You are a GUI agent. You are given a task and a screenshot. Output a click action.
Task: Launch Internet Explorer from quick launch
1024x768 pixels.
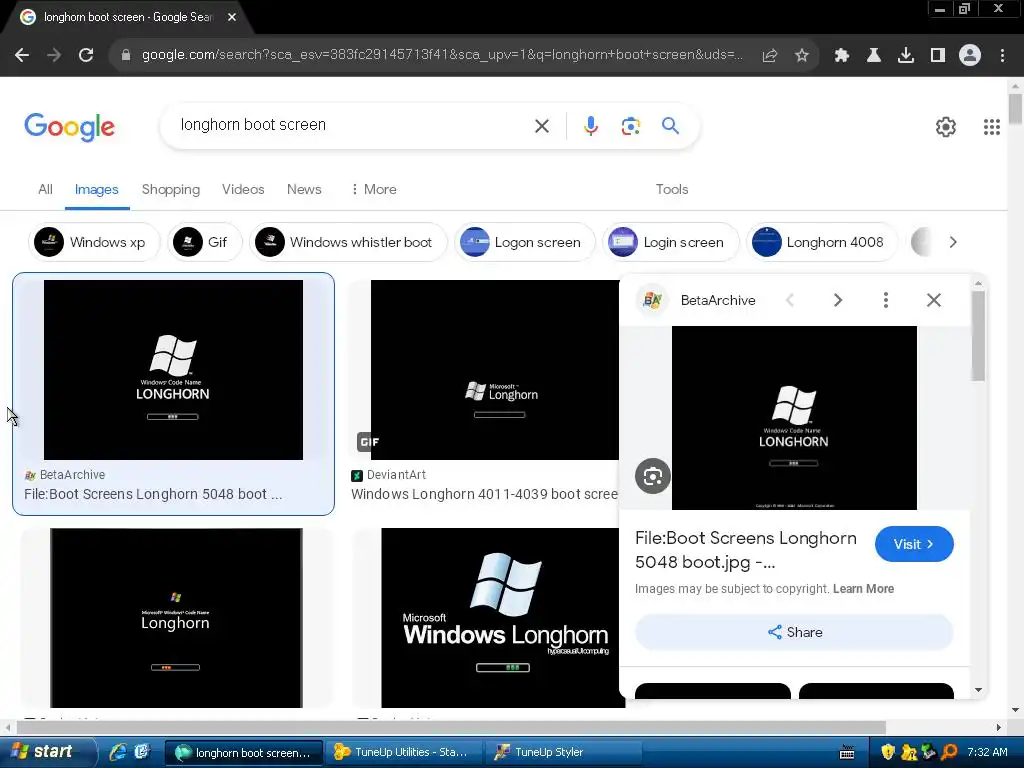[x=118, y=752]
